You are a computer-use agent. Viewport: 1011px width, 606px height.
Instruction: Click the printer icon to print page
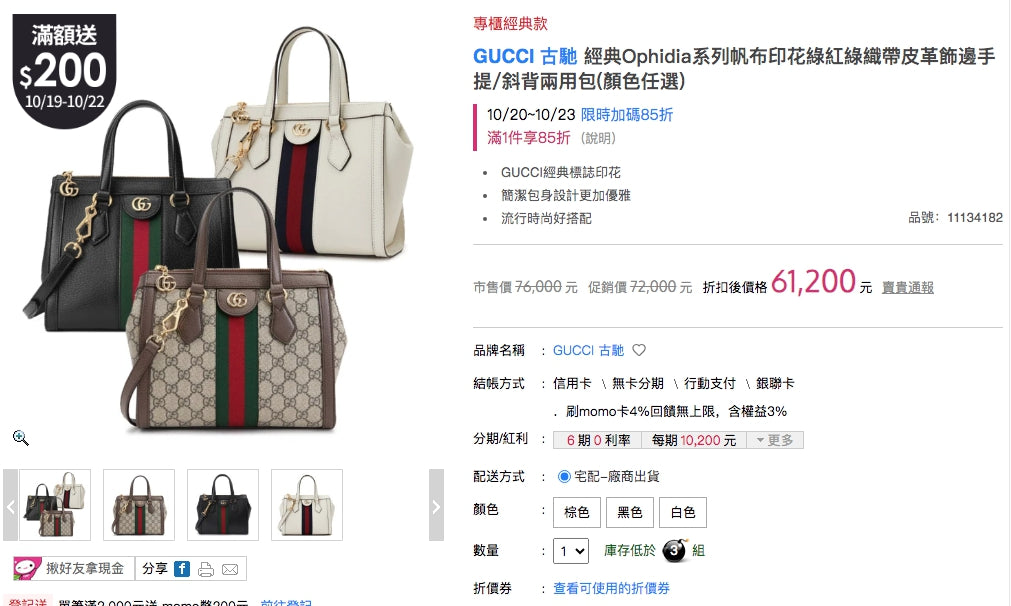tap(206, 569)
